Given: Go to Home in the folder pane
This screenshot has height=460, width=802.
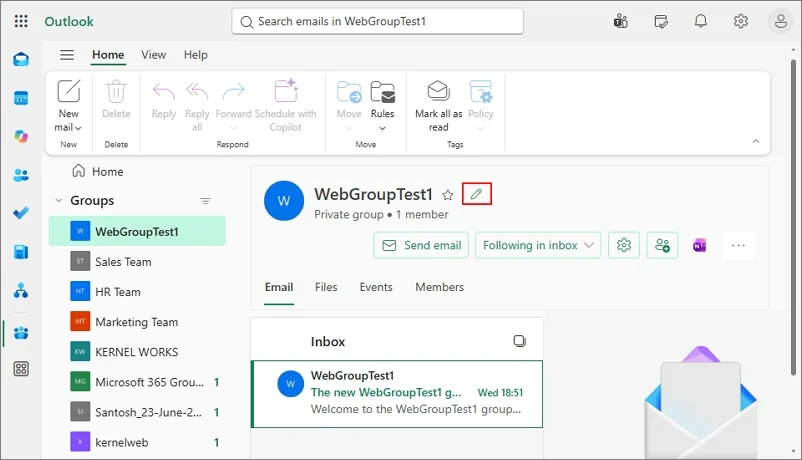Looking at the screenshot, I should pyautogui.click(x=98, y=171).
